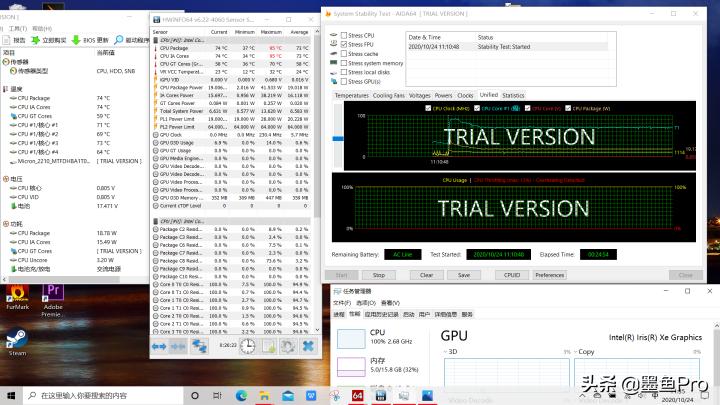Collapse the 功耗 power tree group

[x=5, y=223]
